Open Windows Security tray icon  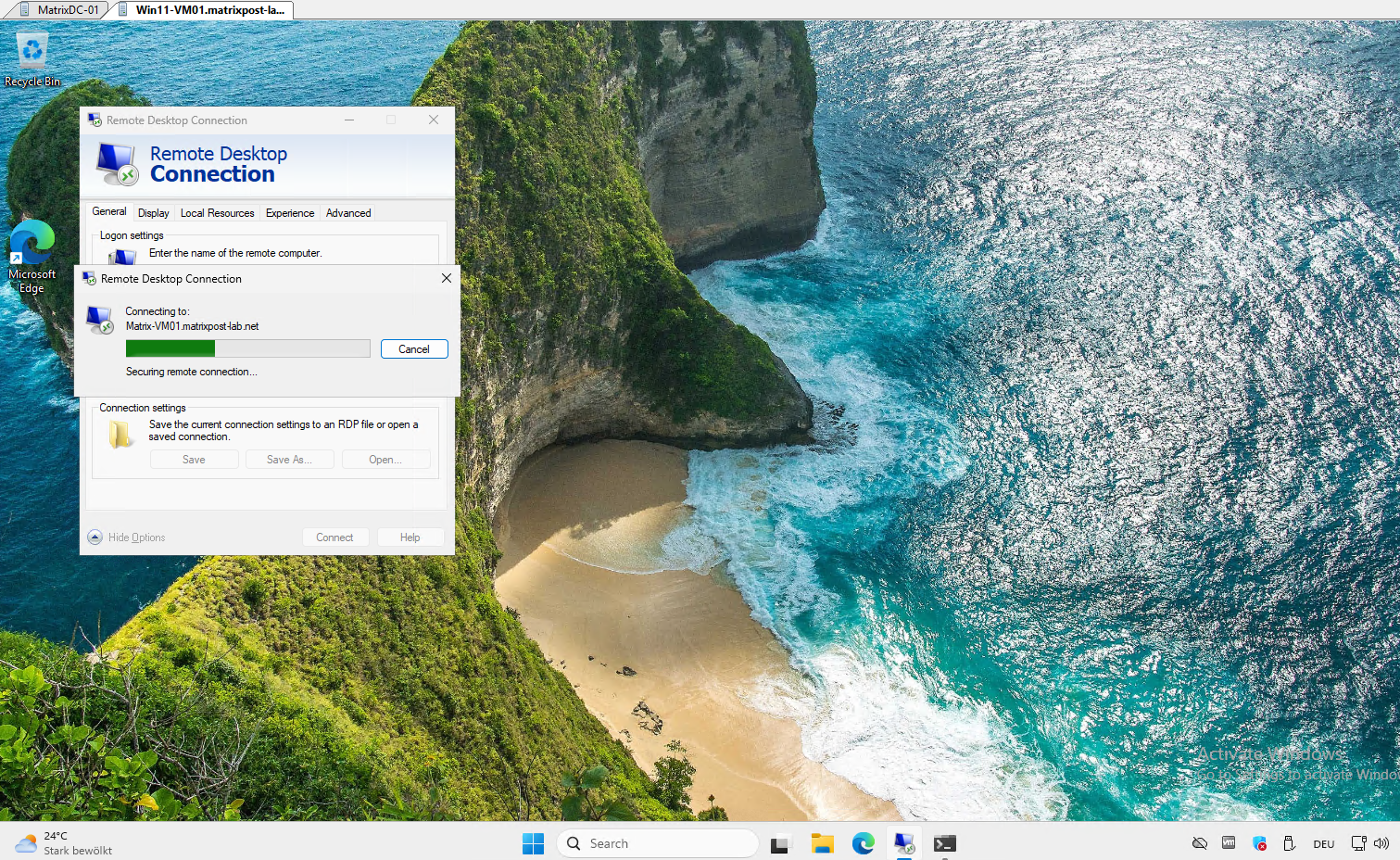click(1259, 843)
